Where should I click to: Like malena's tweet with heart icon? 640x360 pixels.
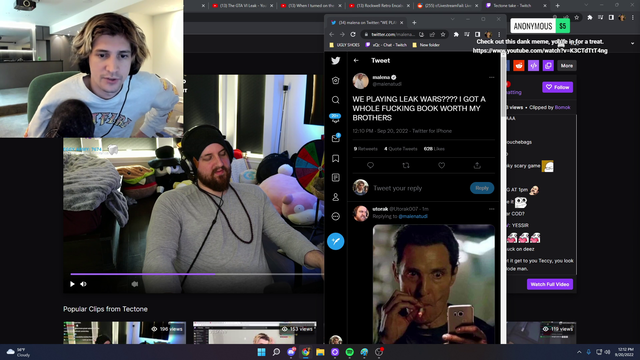coord(441,165)
